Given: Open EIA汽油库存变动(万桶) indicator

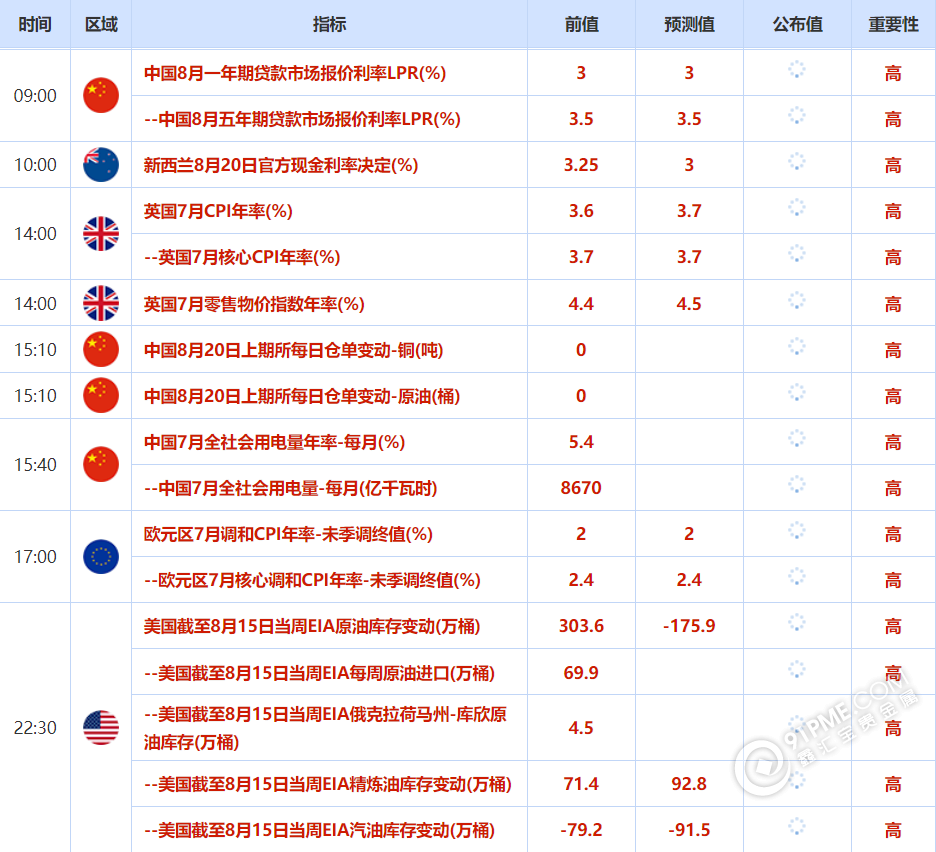Looking at the screenshot, I should point(319,830).
